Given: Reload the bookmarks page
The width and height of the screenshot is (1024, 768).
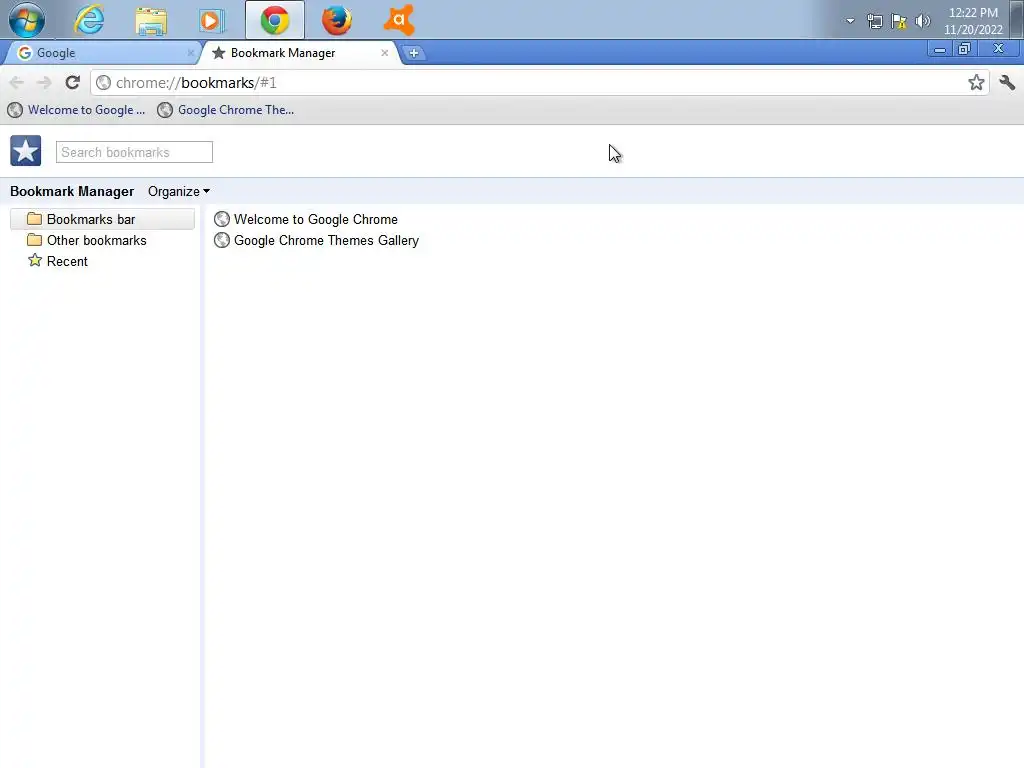Looking at the screenshot, I should point(72,82).
